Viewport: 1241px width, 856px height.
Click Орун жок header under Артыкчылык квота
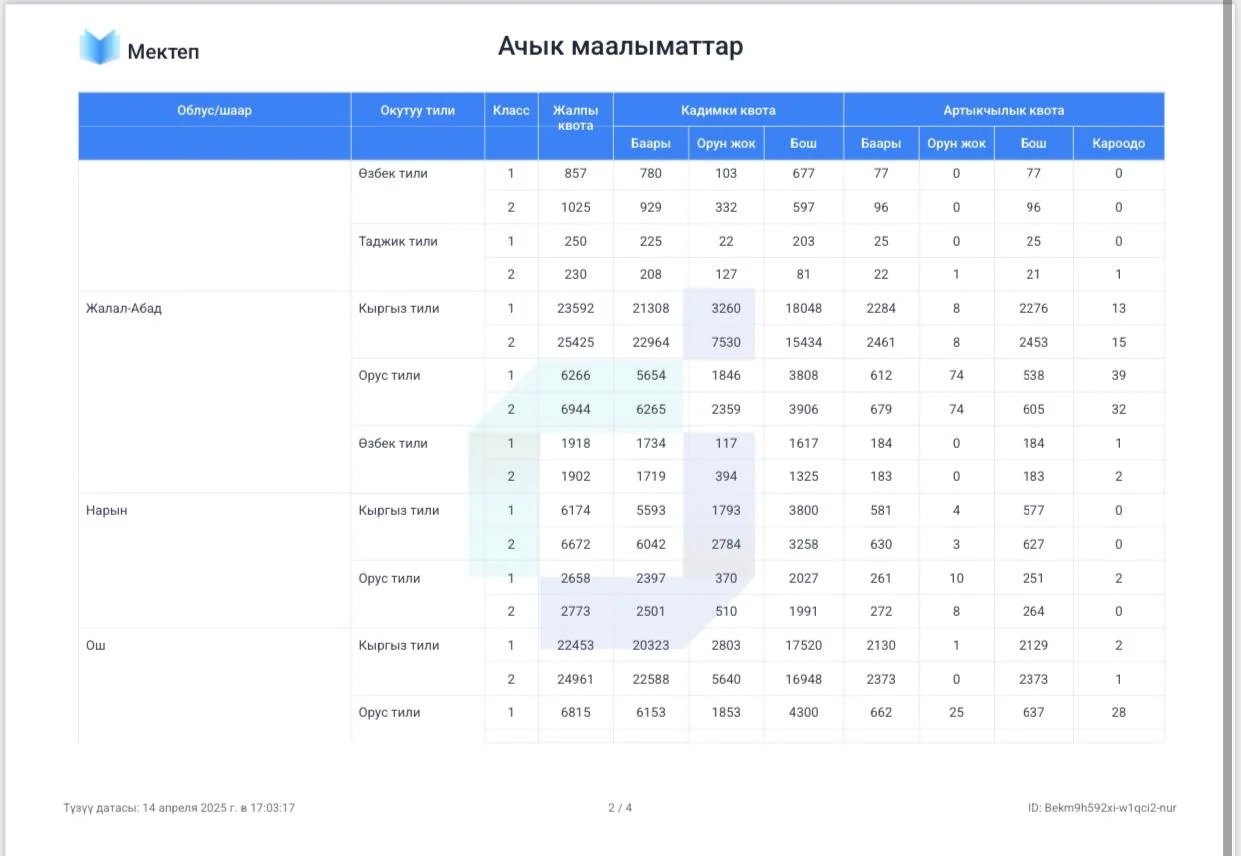[956, 143]
